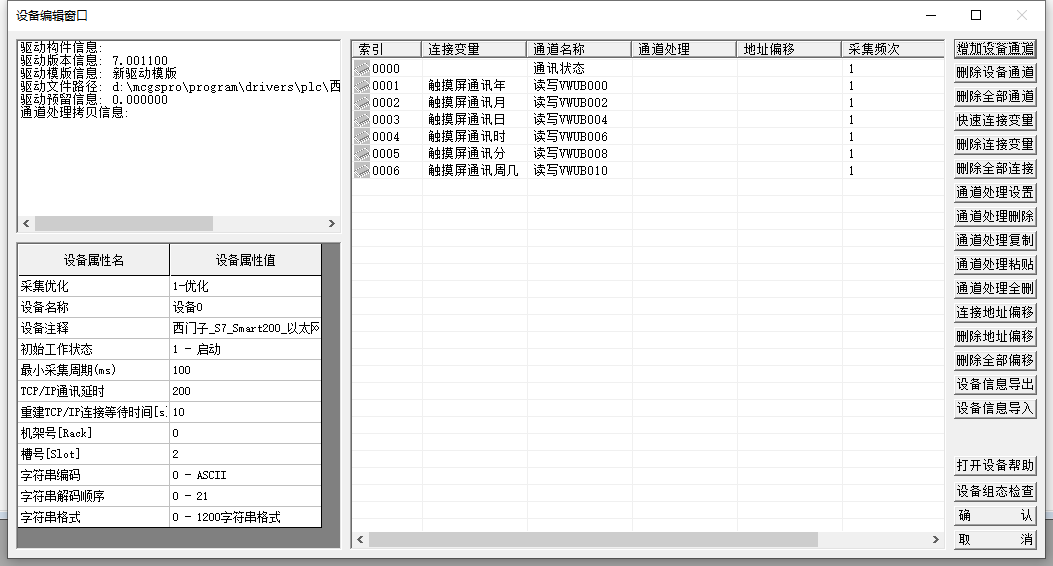Click 连接地址偏移 button
Image resolution: width=1053 pixels, height=566 pixels.
coord(995,312)
